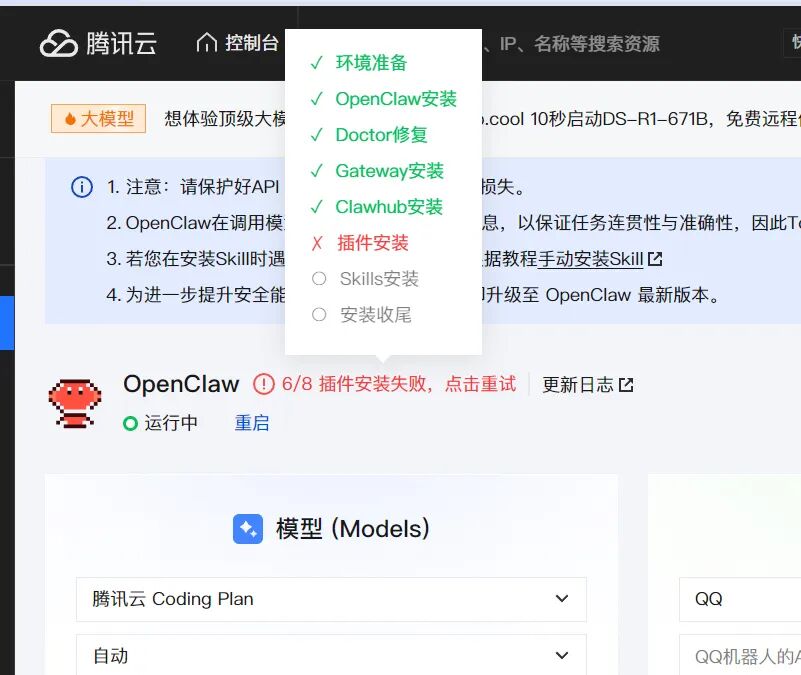Click the blue info circle icon

82,187
